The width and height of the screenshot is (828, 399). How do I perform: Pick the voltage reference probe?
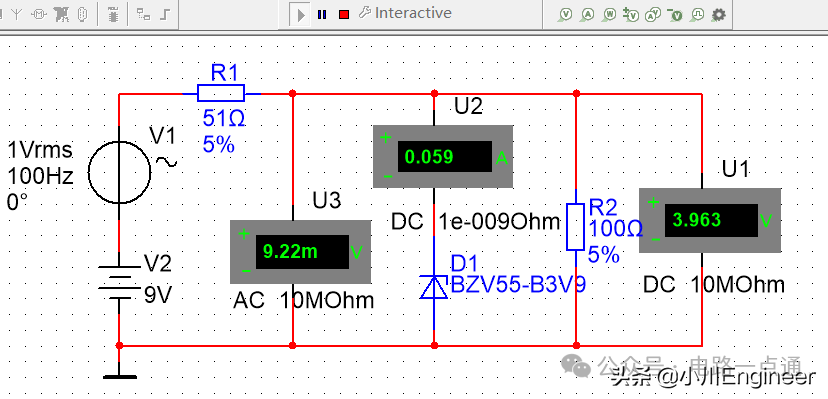675,15
